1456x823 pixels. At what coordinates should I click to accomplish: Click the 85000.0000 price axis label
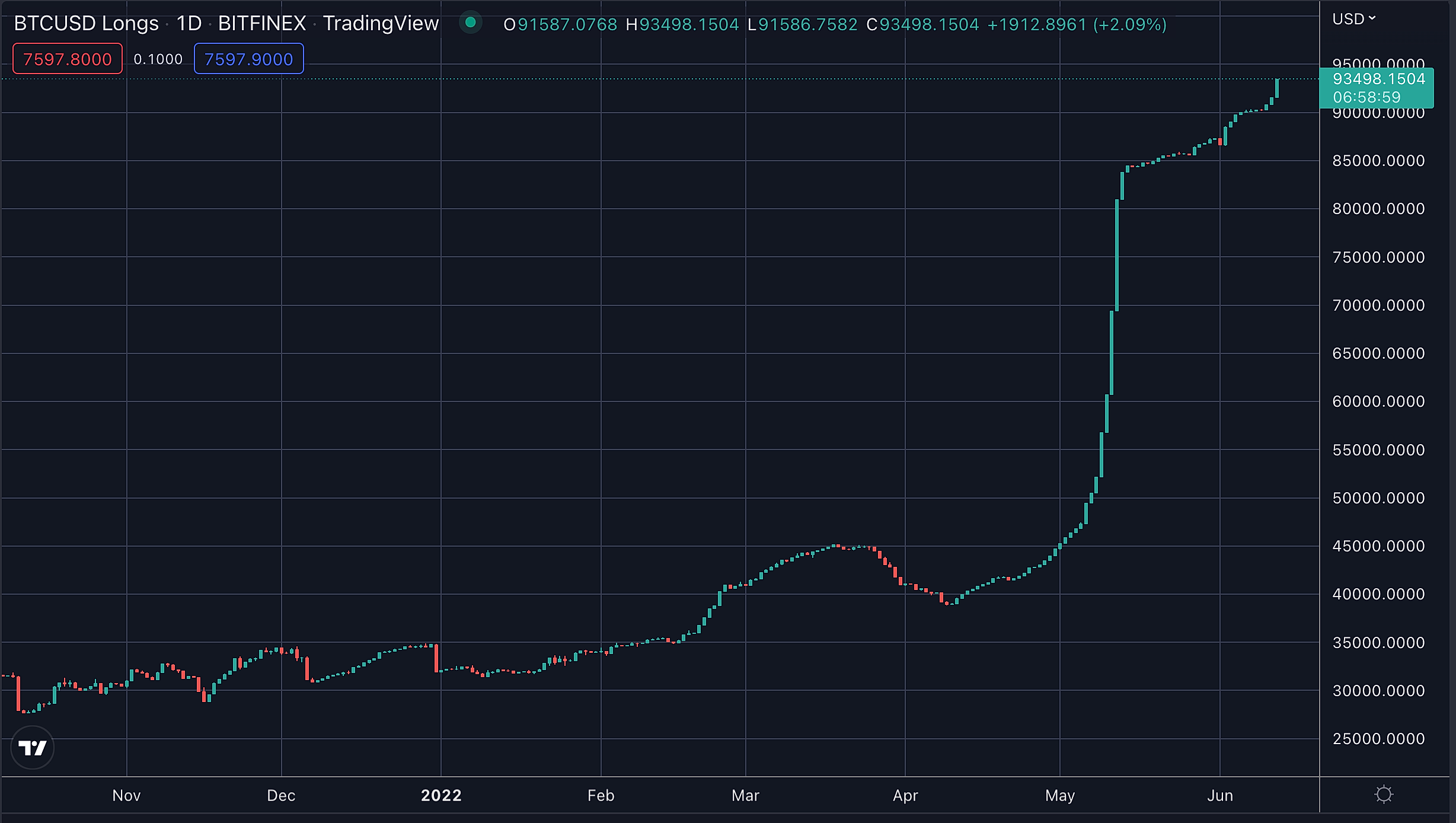point(1378,161)
